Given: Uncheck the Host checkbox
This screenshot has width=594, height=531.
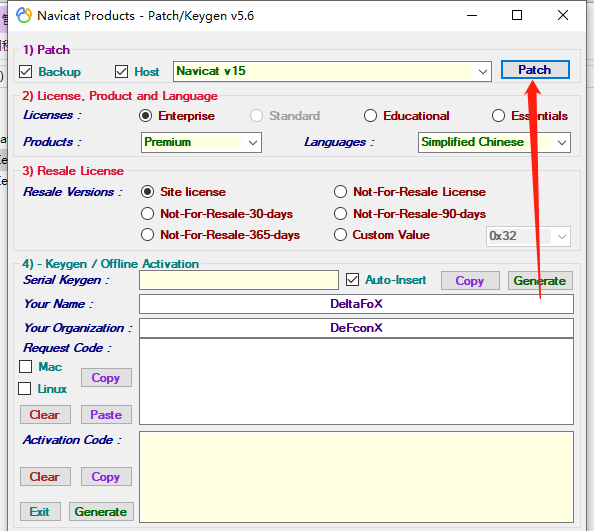Looking at the screenshot, I should tap(121, 72).
